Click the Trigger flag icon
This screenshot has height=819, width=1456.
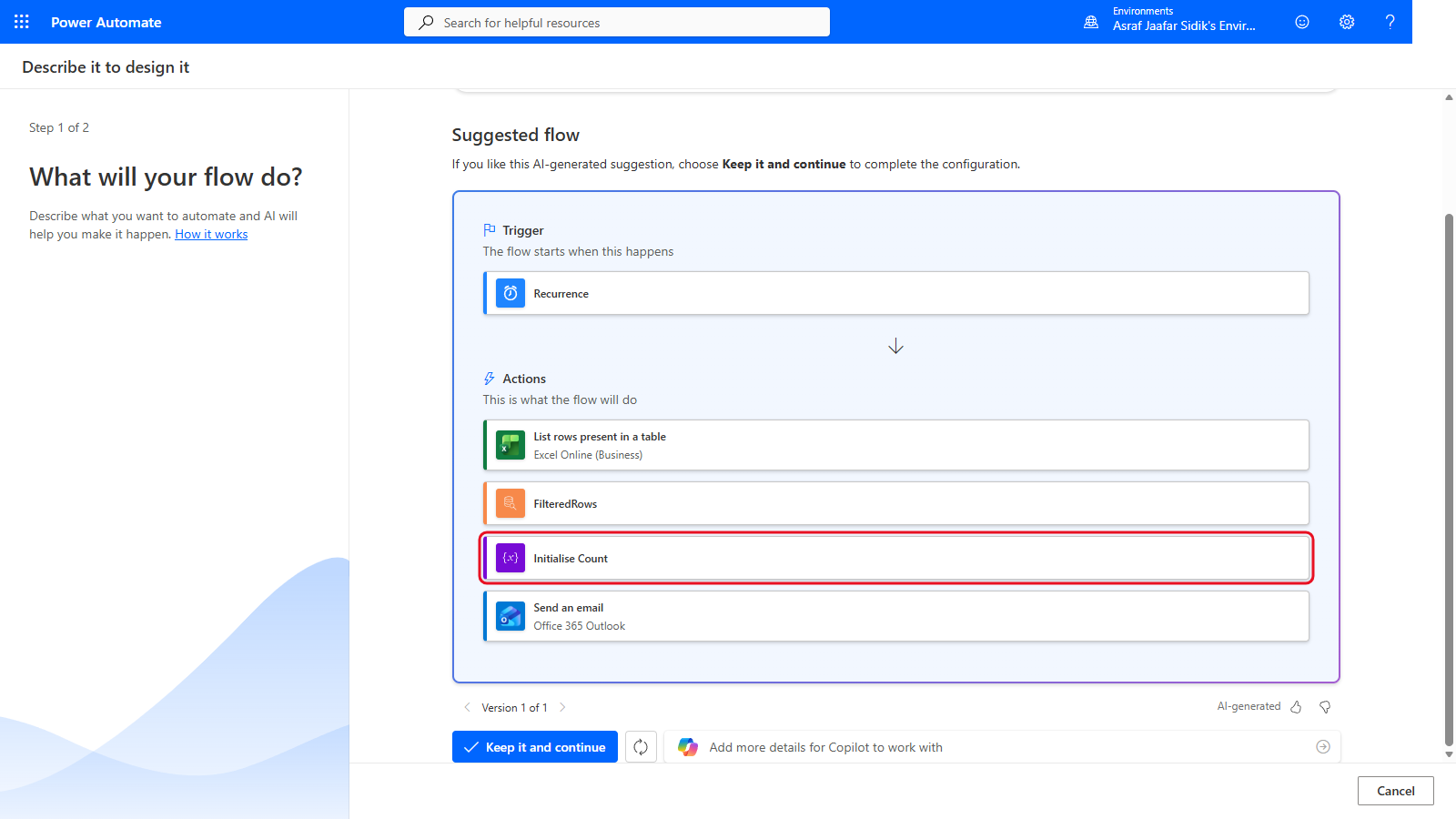[490, 230]
